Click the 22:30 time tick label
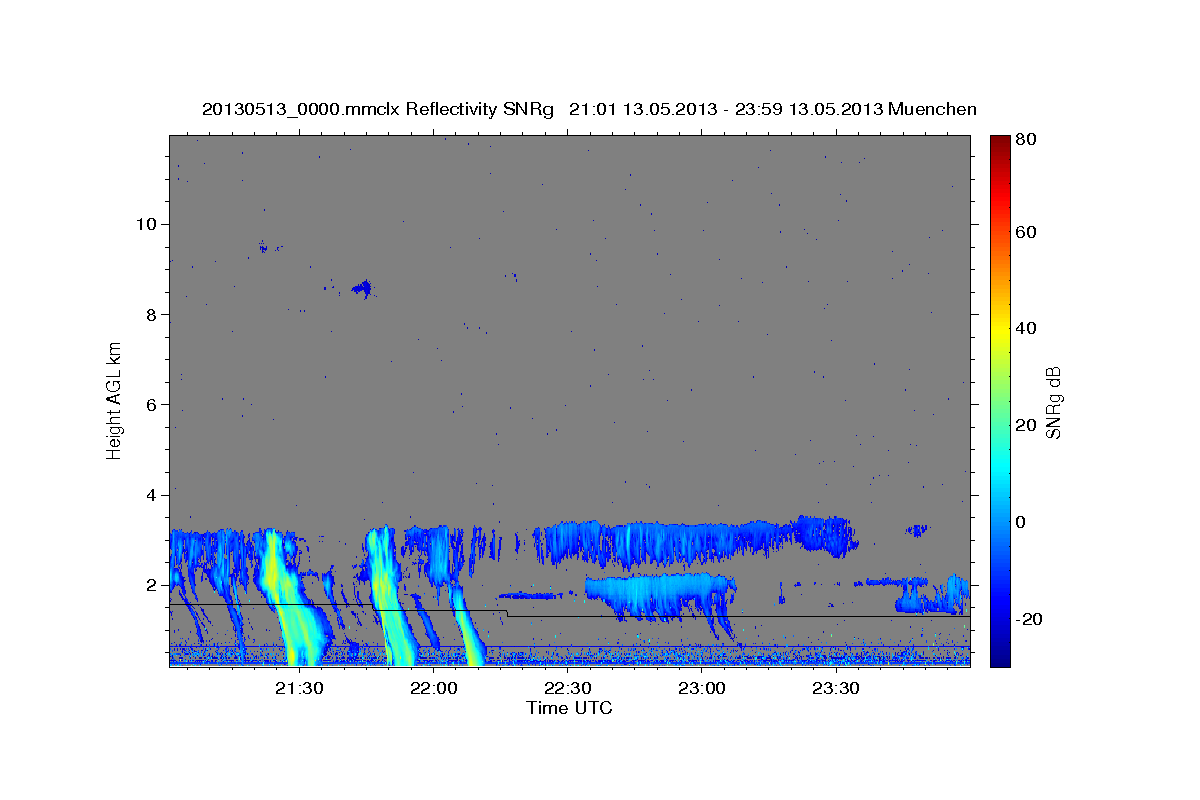Viewport: 1200px width, 800px height. click(x=567, y=688)
